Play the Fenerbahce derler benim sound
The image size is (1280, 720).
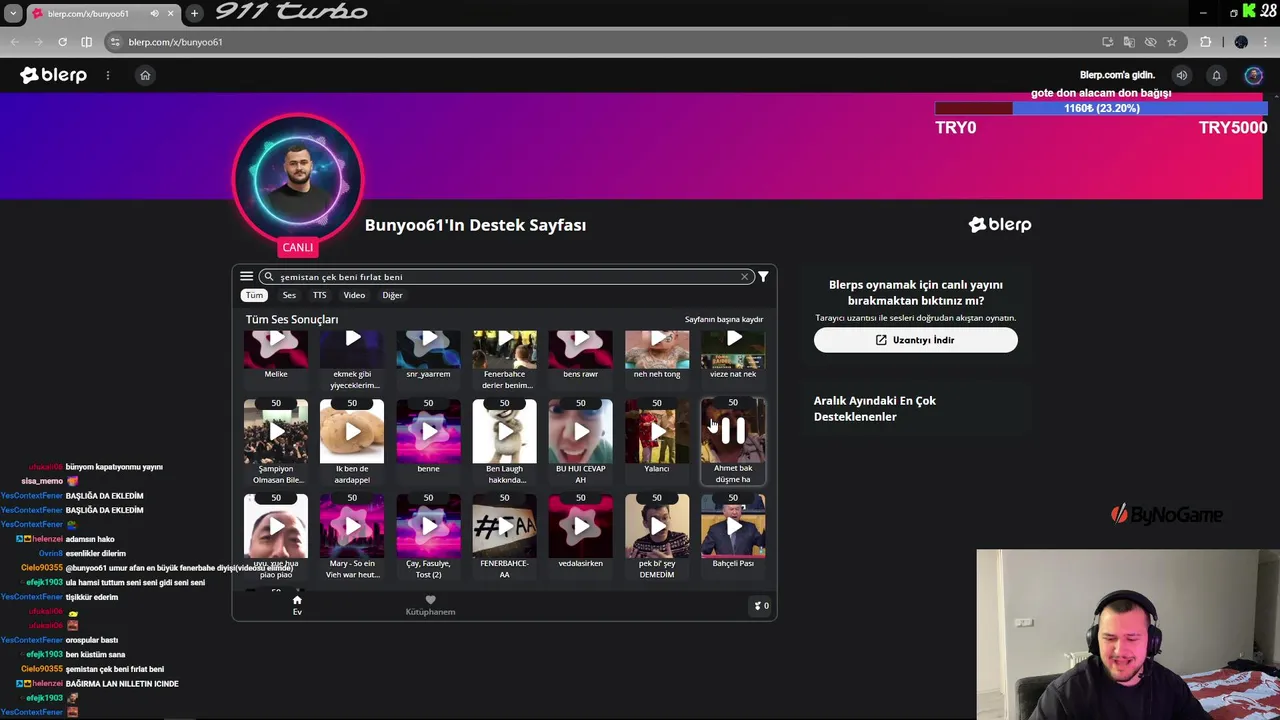[x=504, y=348]
